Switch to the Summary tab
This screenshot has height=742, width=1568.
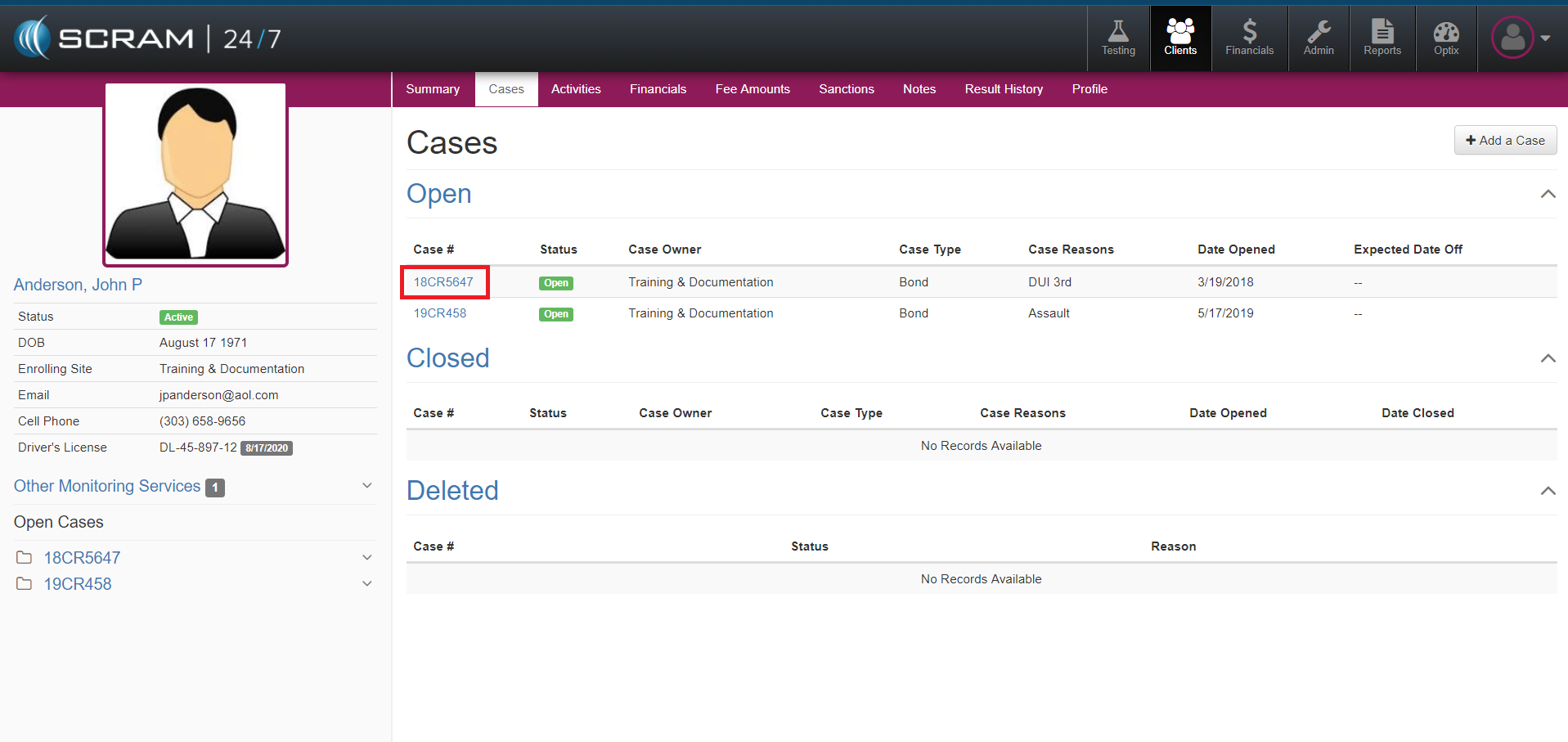pos(433,89)
